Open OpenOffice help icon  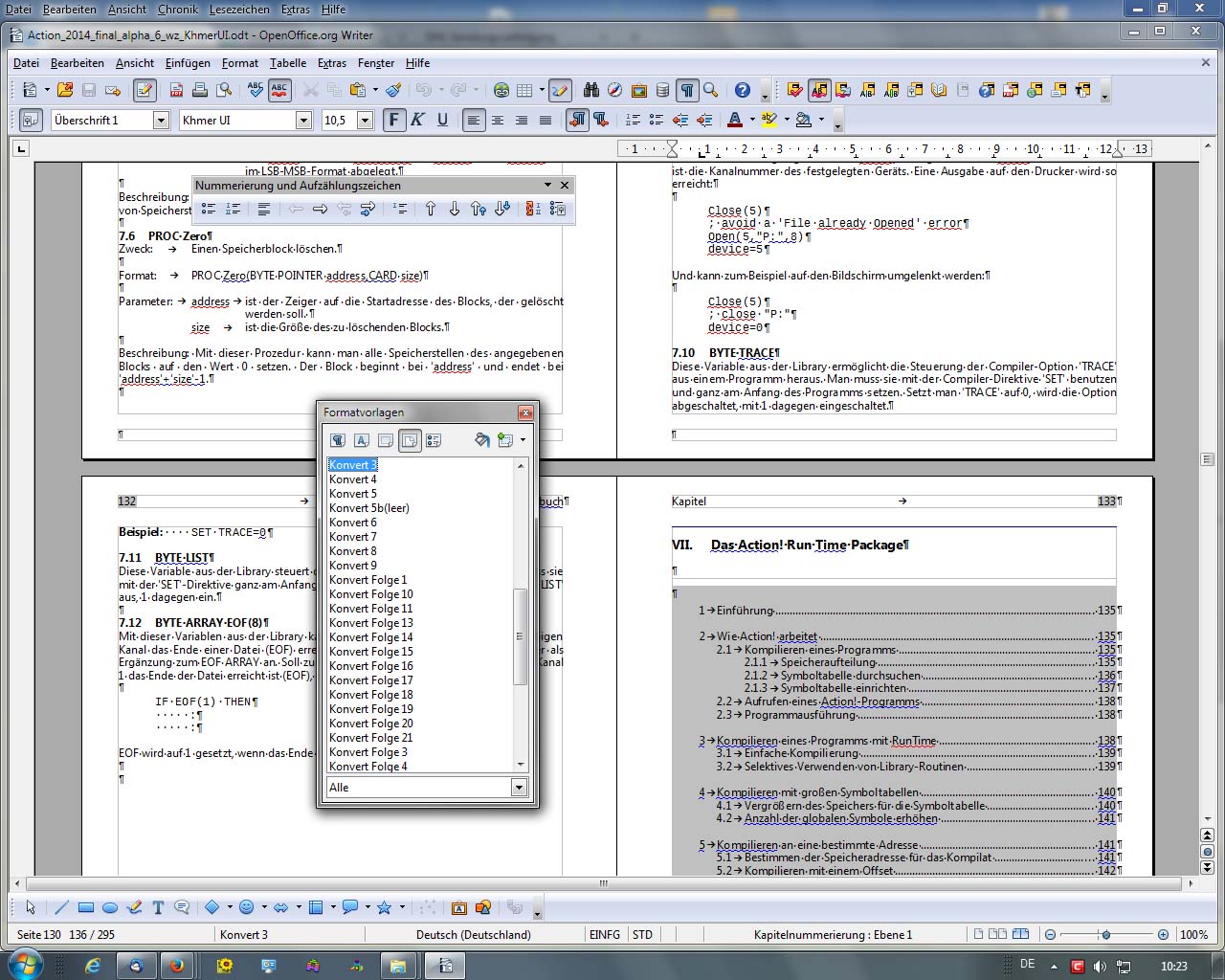(x=742, y=90)
